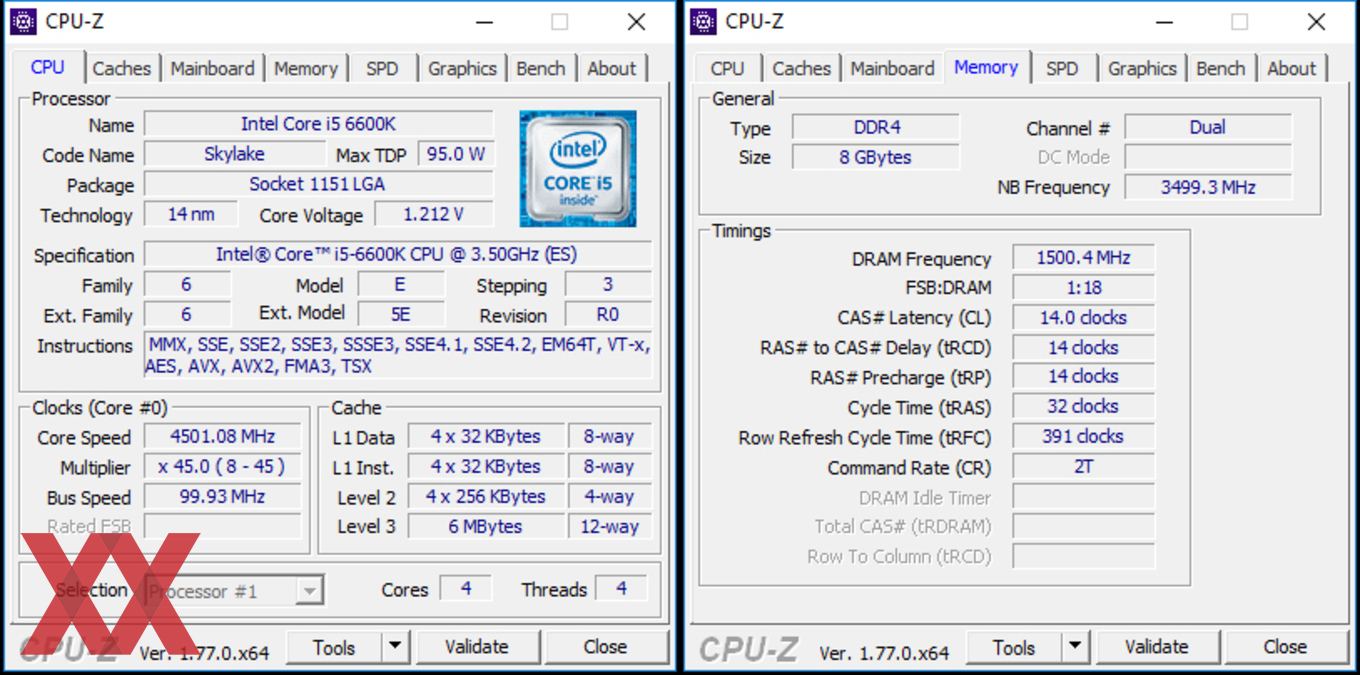The height and width of the screenshot is (675, 1360).
Task: Select Memory tab in right CPU-Z window
Action: tap(986, 67)
